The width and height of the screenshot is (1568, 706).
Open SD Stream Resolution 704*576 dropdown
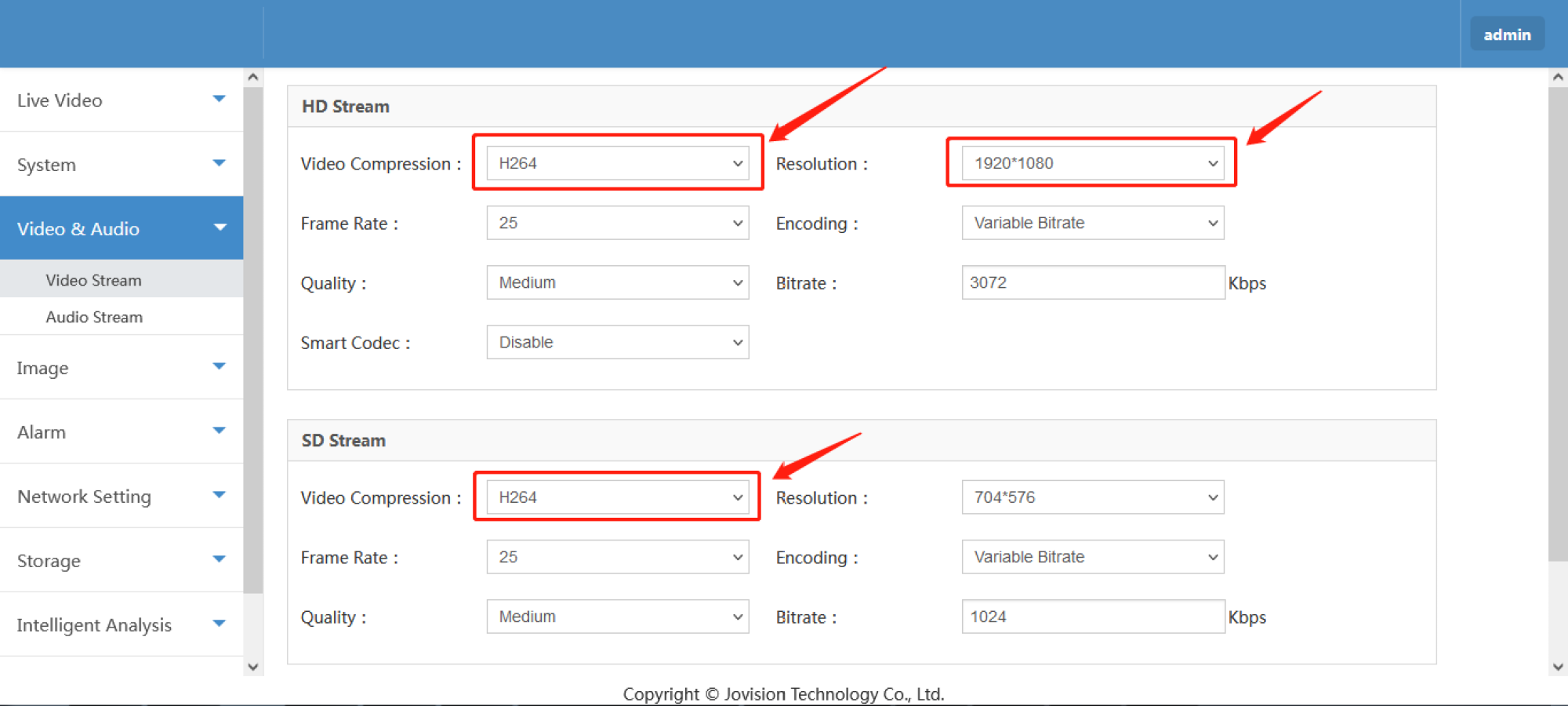[x=1092, y=497]
